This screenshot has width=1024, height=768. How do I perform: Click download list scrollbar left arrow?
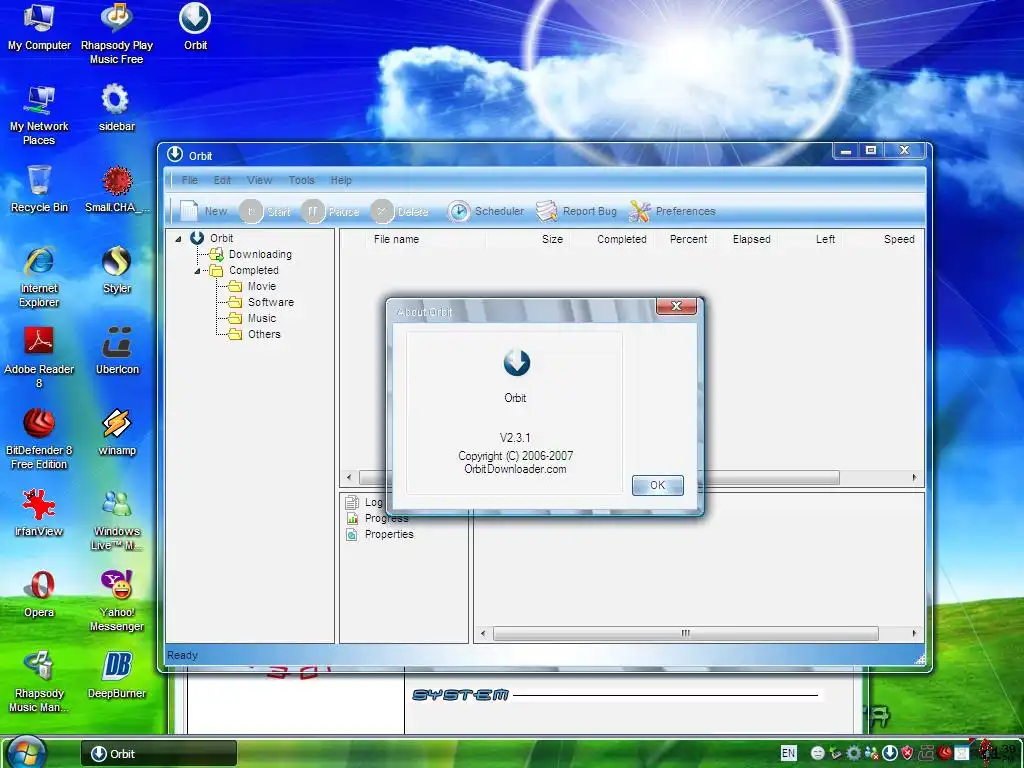(349, 477)
